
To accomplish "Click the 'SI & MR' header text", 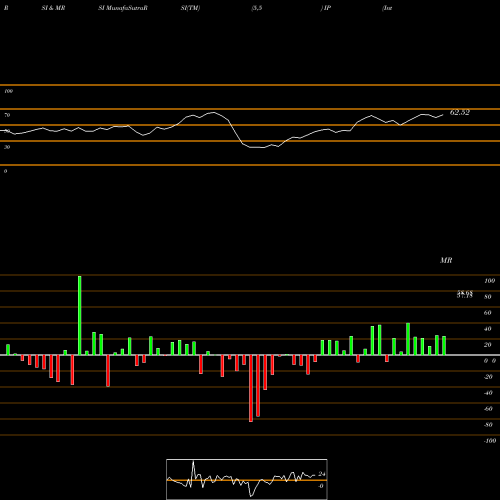I will (53, 8).
